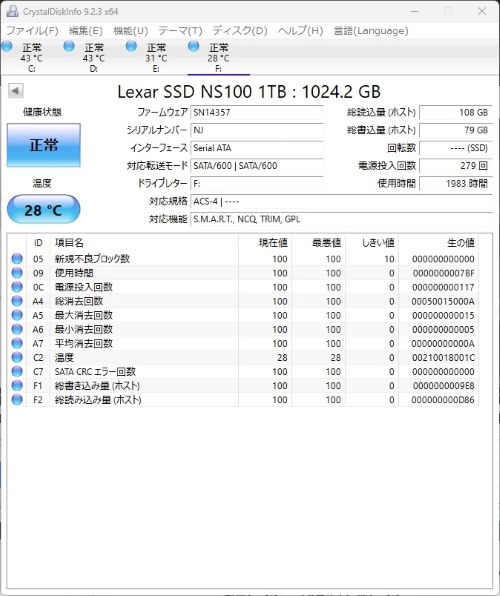Click the ACS-4 standard field
The height and width of the screenshot is (596, 500).
tap(341, 201)
